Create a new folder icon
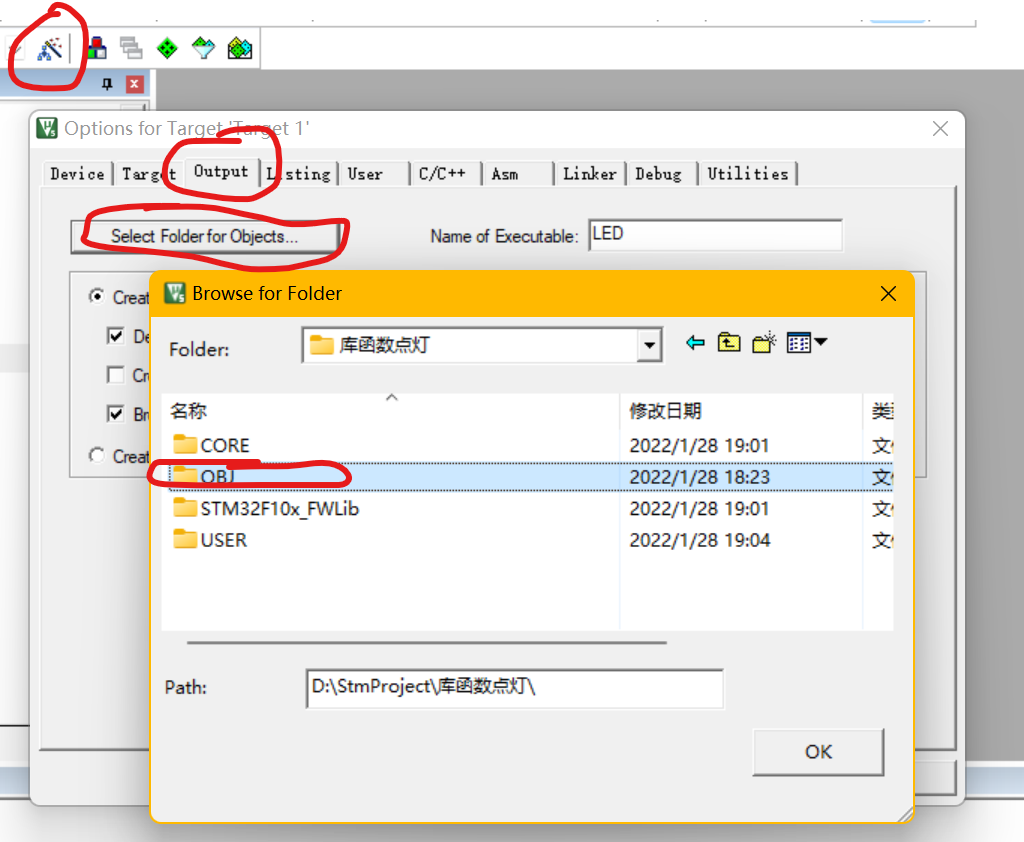Viewport: 1024px width, 842px height. point(764,342)
